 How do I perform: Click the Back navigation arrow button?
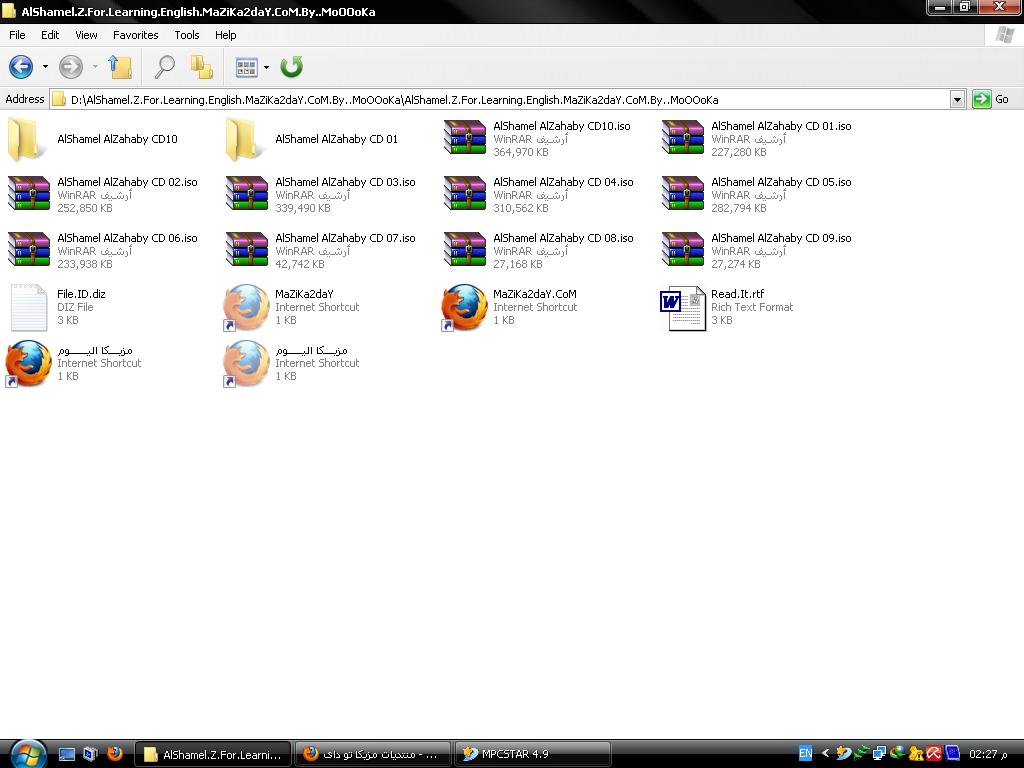tap(21, 67)
